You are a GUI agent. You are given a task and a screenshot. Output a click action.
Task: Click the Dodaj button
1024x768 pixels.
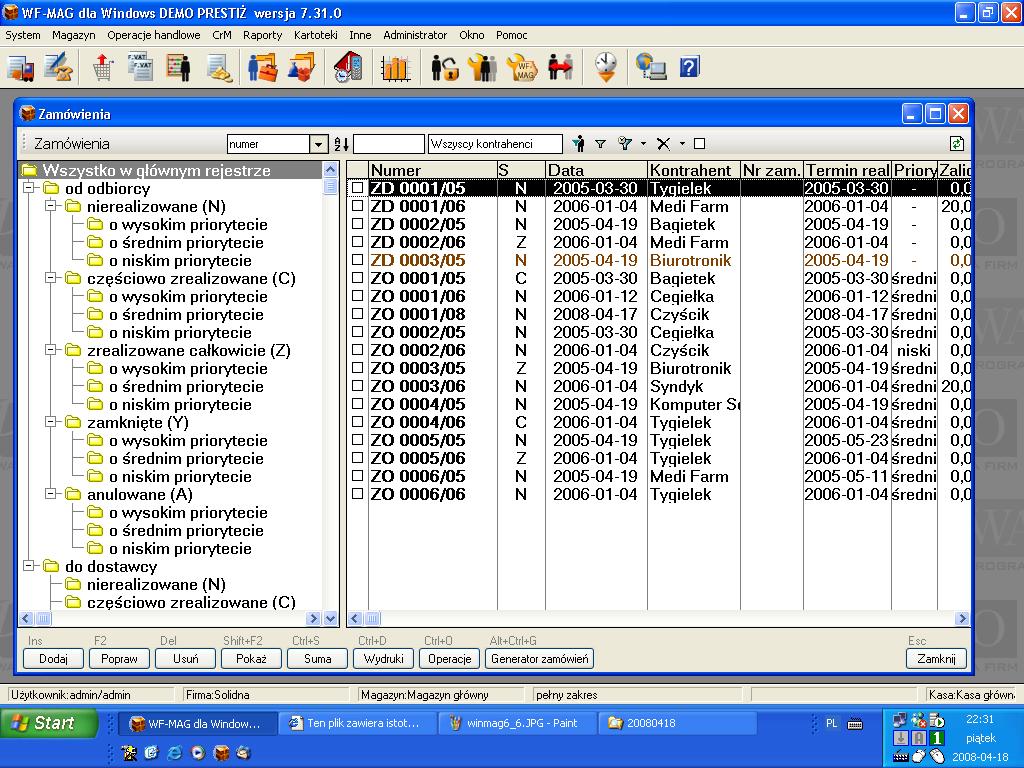tap(53, 659)
